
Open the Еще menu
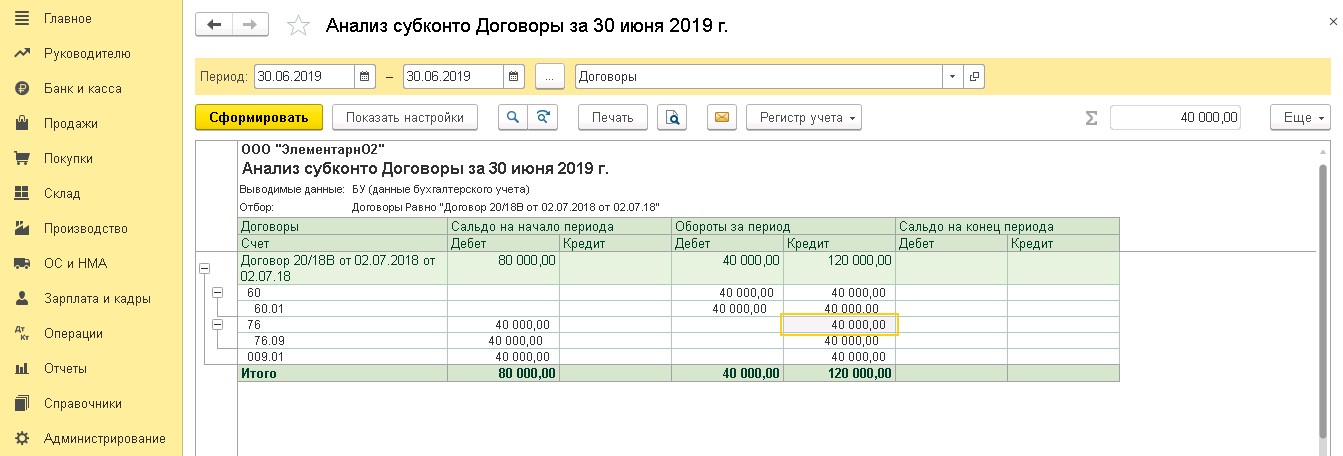[x=1299, y=117]
